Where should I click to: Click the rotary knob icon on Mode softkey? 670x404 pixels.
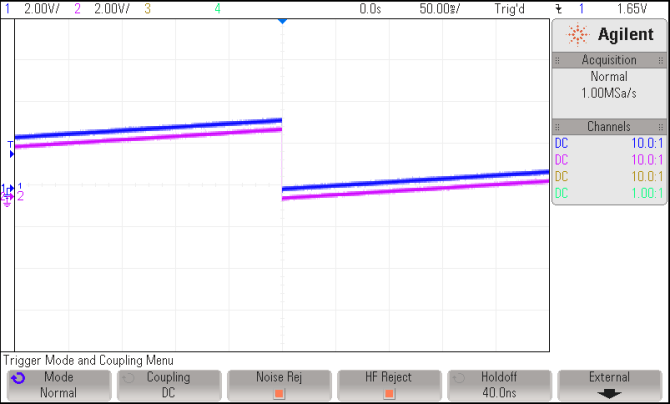click(x=18, y=379)
